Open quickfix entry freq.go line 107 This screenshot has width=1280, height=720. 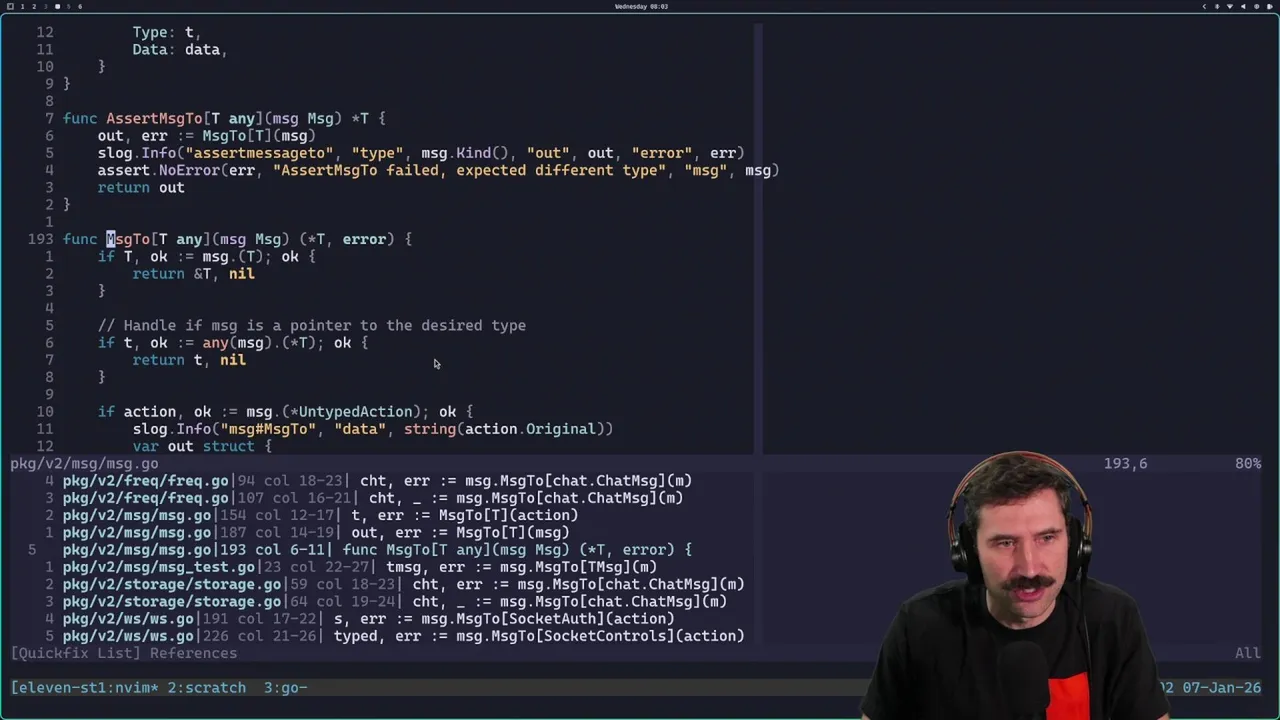373,498
